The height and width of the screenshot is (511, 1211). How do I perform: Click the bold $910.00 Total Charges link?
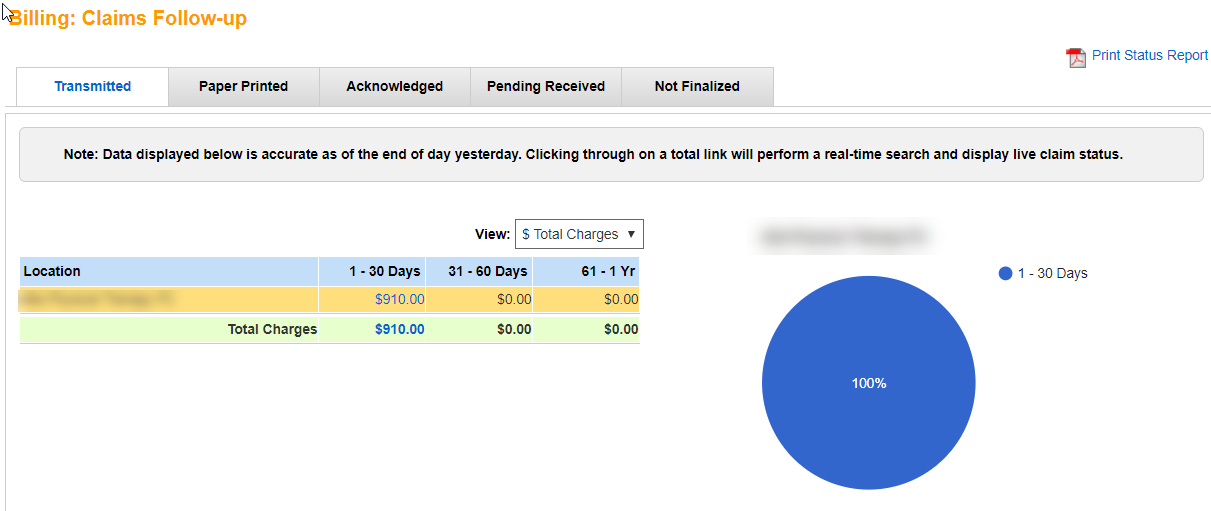[399, 330]
